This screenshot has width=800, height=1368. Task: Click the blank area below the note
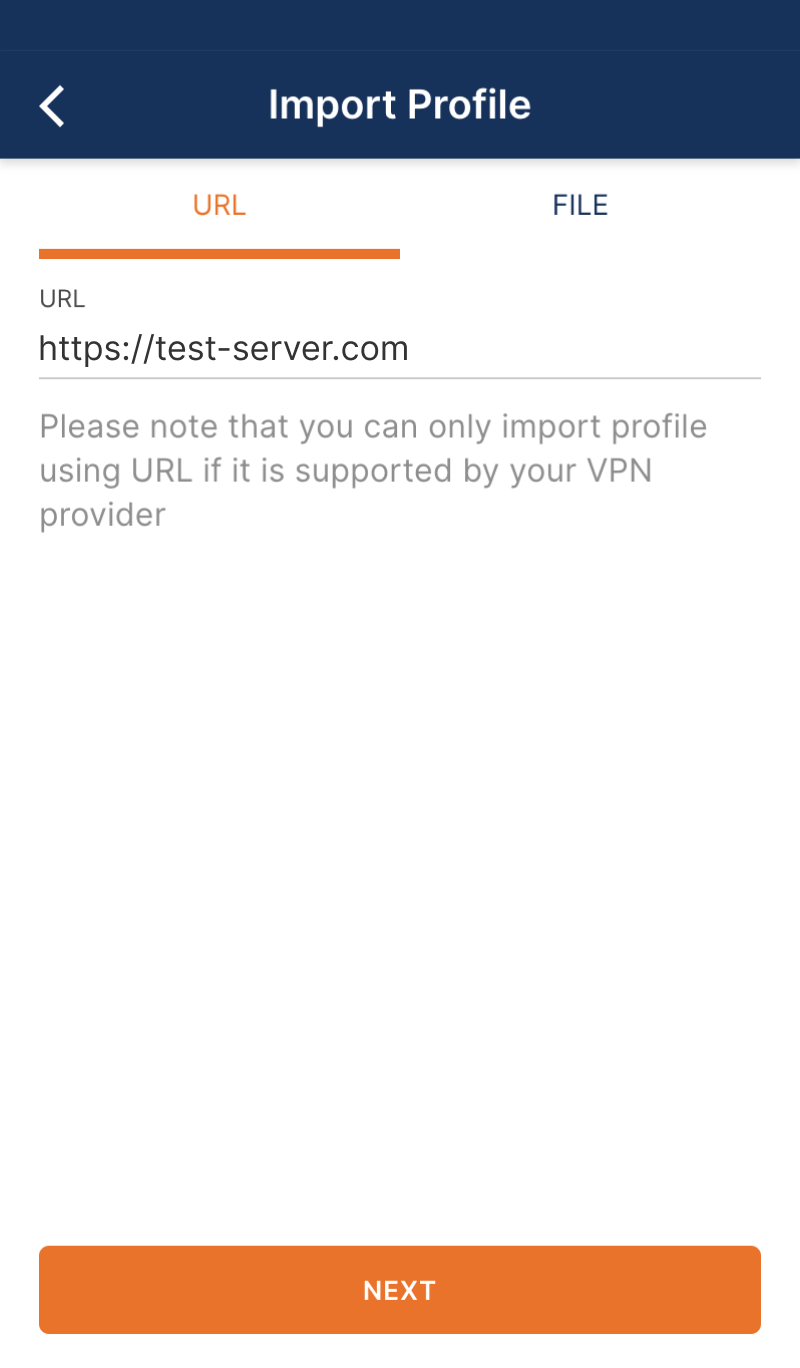(400, 880)
